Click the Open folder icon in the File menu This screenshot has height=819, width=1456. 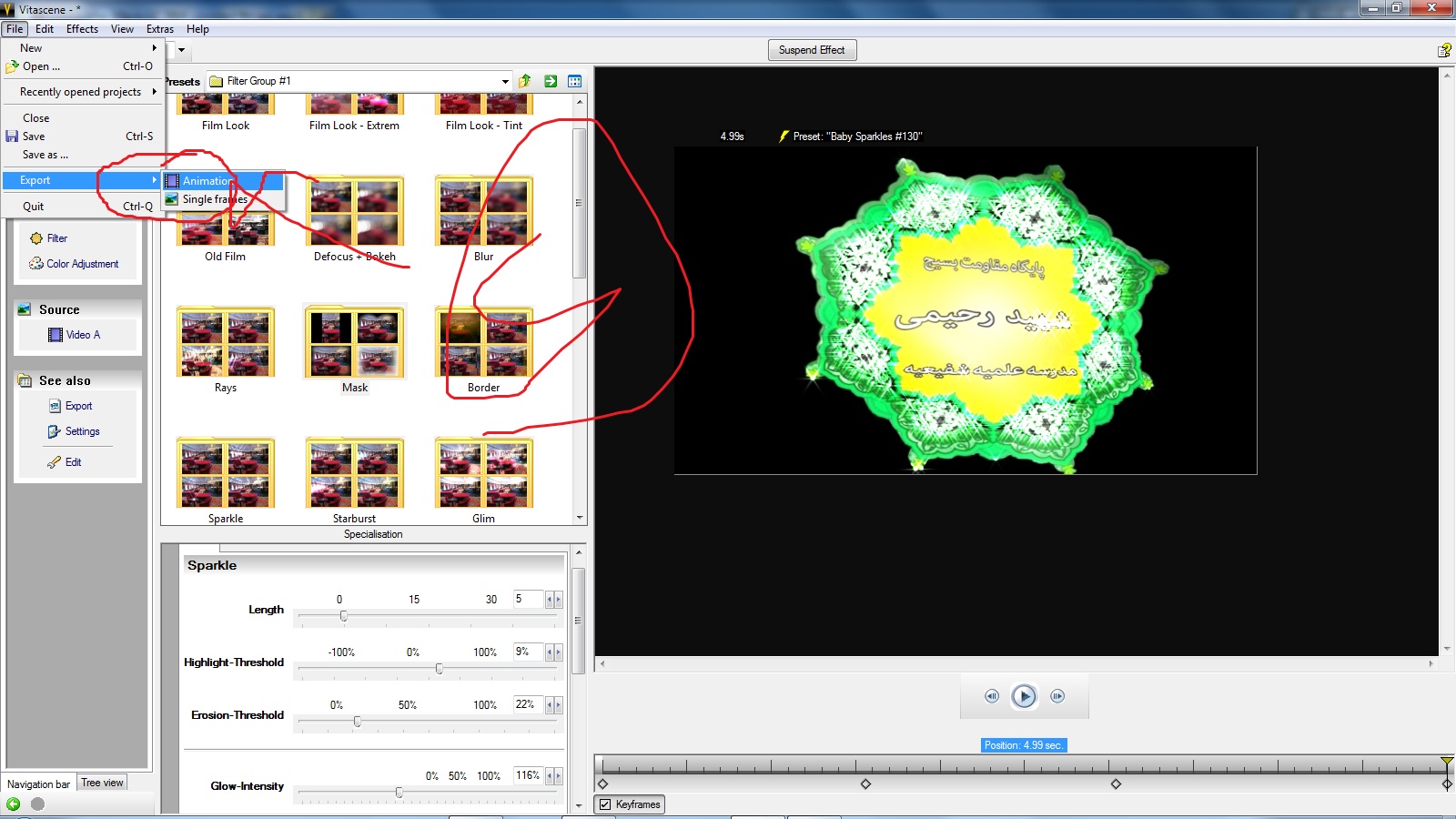pos(12,66)
